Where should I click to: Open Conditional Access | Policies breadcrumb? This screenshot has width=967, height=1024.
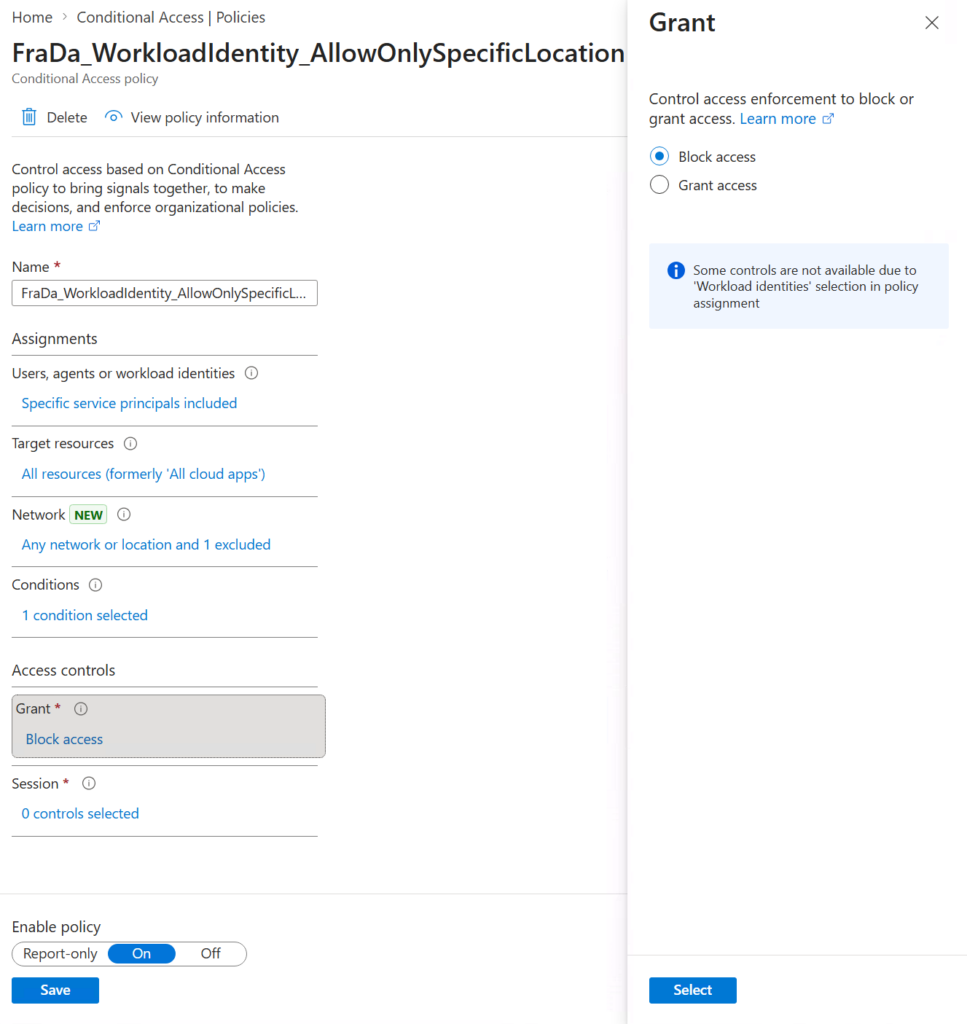pyautogui.click(x=171, y=17)
